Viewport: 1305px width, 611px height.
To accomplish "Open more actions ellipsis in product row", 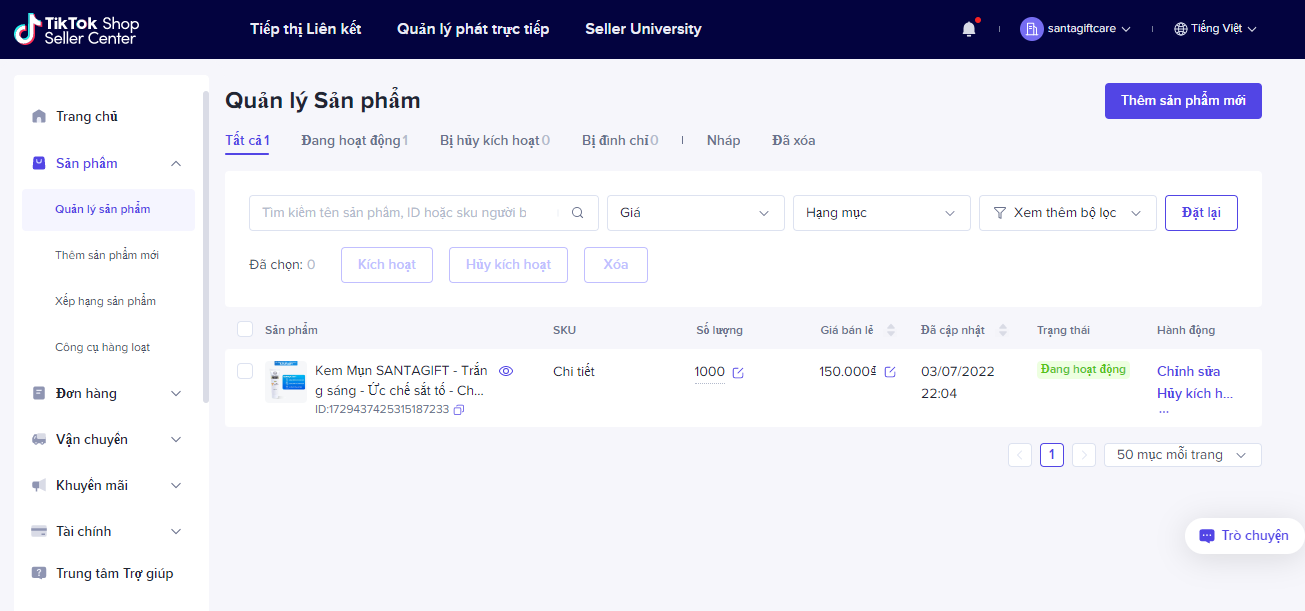I will click(1163, 410).
